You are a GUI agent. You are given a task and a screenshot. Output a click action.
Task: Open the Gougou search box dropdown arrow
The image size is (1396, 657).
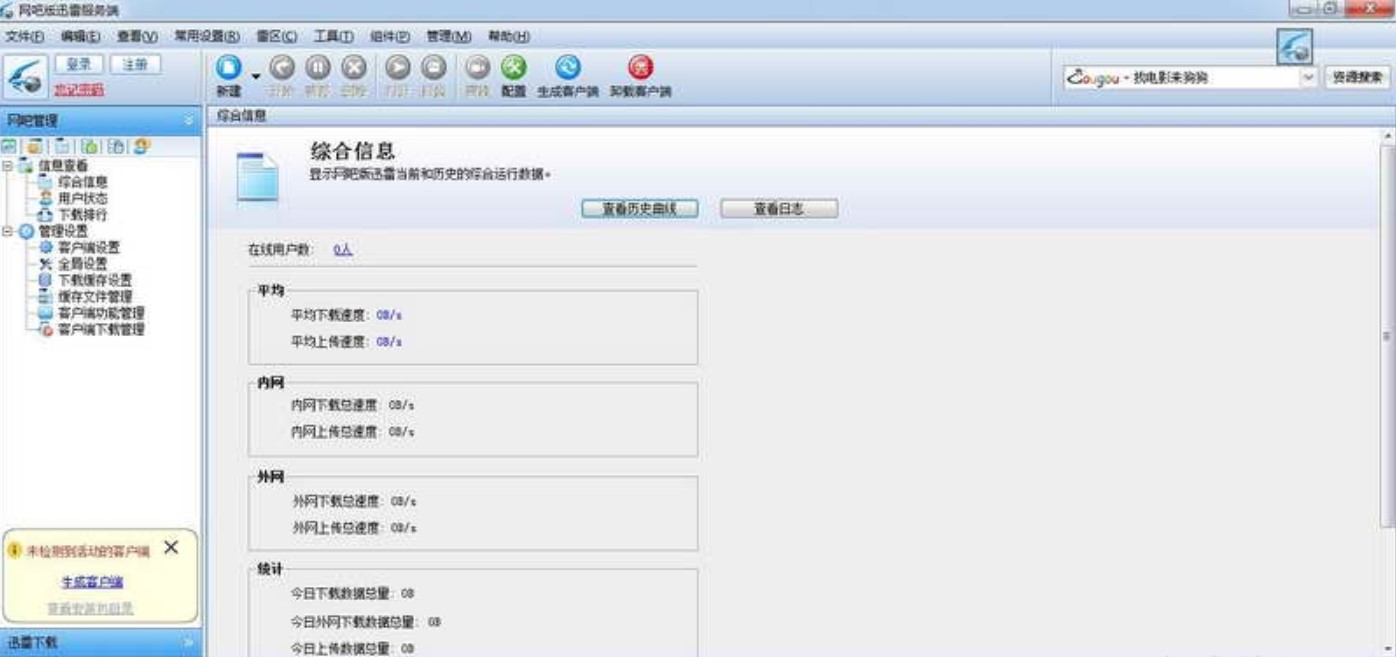coord(1308,77)
